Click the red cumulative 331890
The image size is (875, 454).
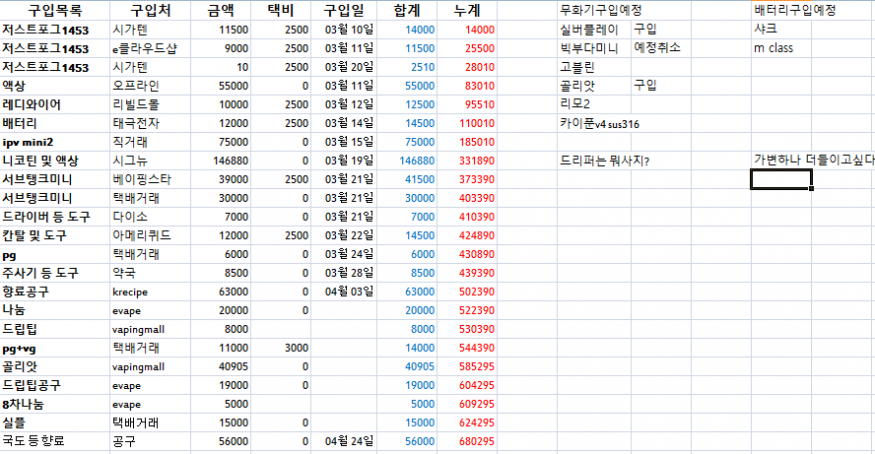tap(467, 161)
